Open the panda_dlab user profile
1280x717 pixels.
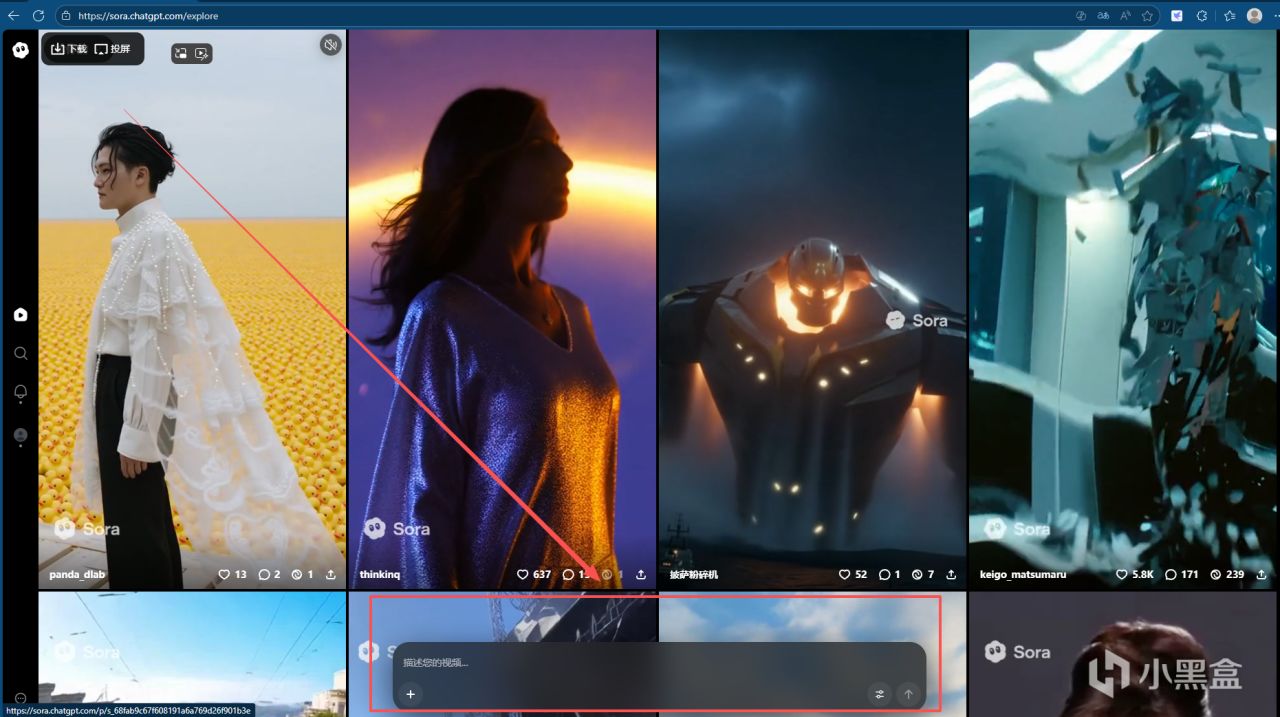[77, 575]
